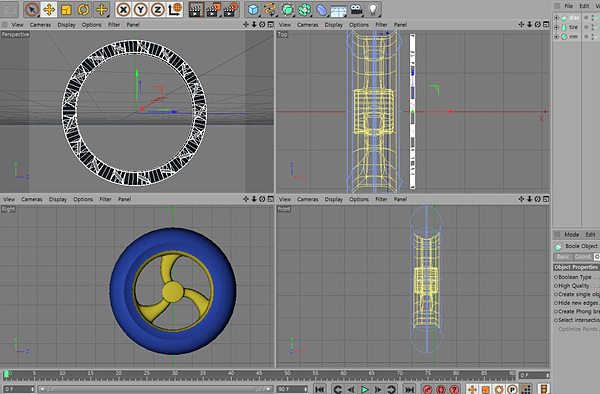
Task: Play animation forwards
Action: click(365, 389)
